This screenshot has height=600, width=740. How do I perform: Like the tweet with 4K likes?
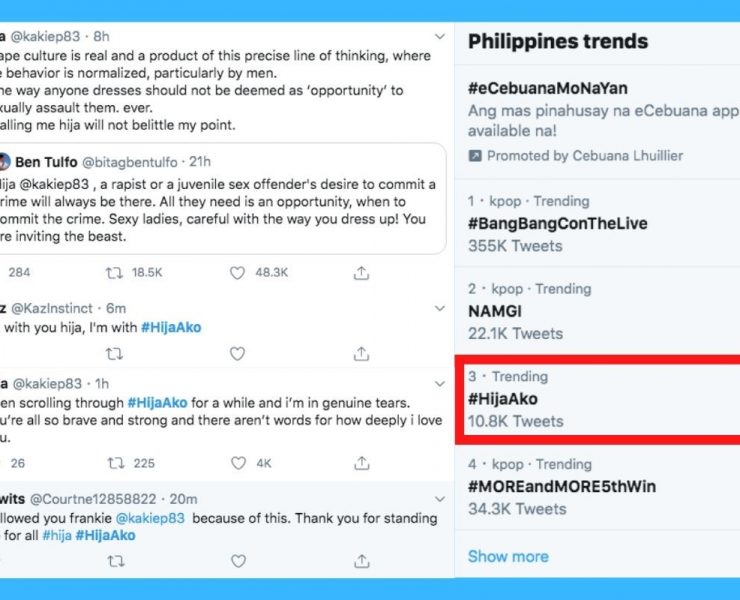point(237,463)
